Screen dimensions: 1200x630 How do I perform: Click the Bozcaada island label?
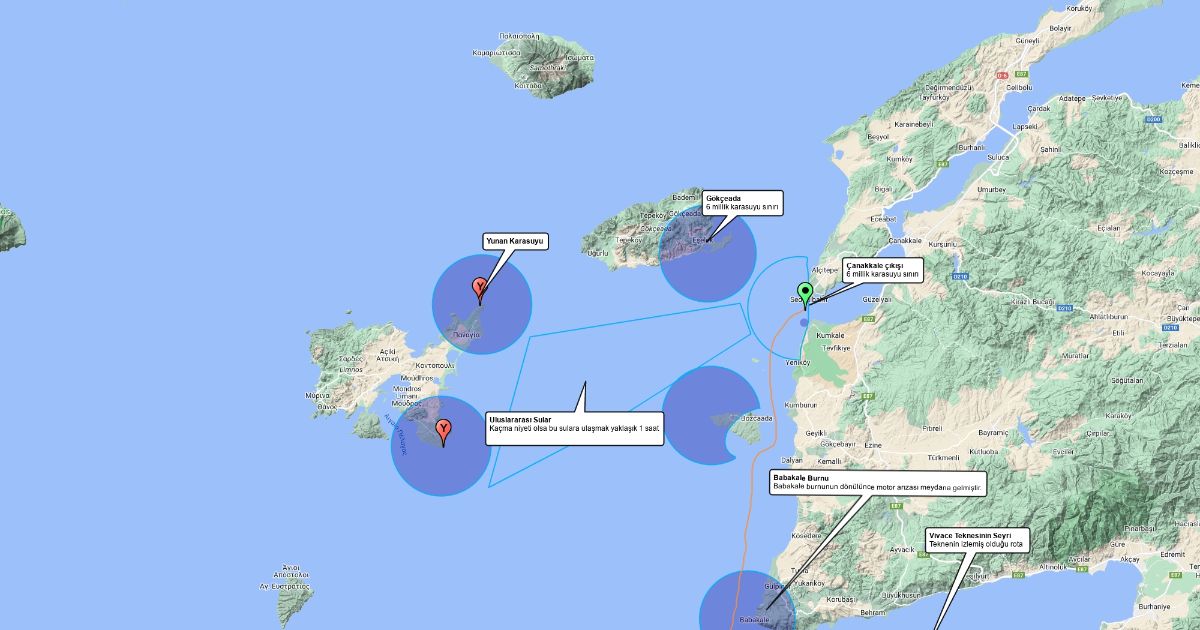757,419
